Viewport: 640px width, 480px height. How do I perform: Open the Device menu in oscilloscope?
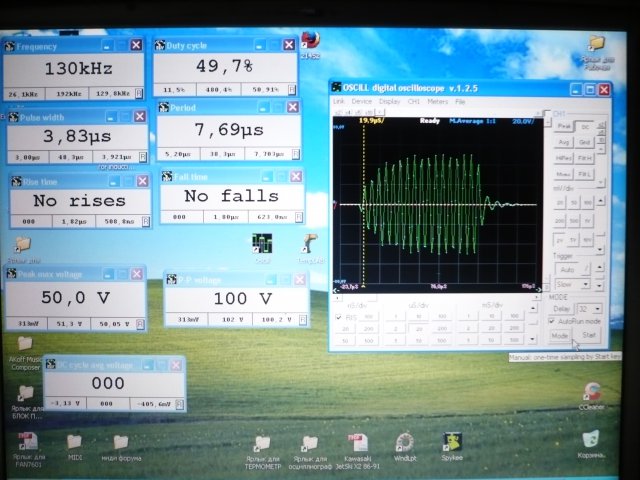(x=361, y=102)
